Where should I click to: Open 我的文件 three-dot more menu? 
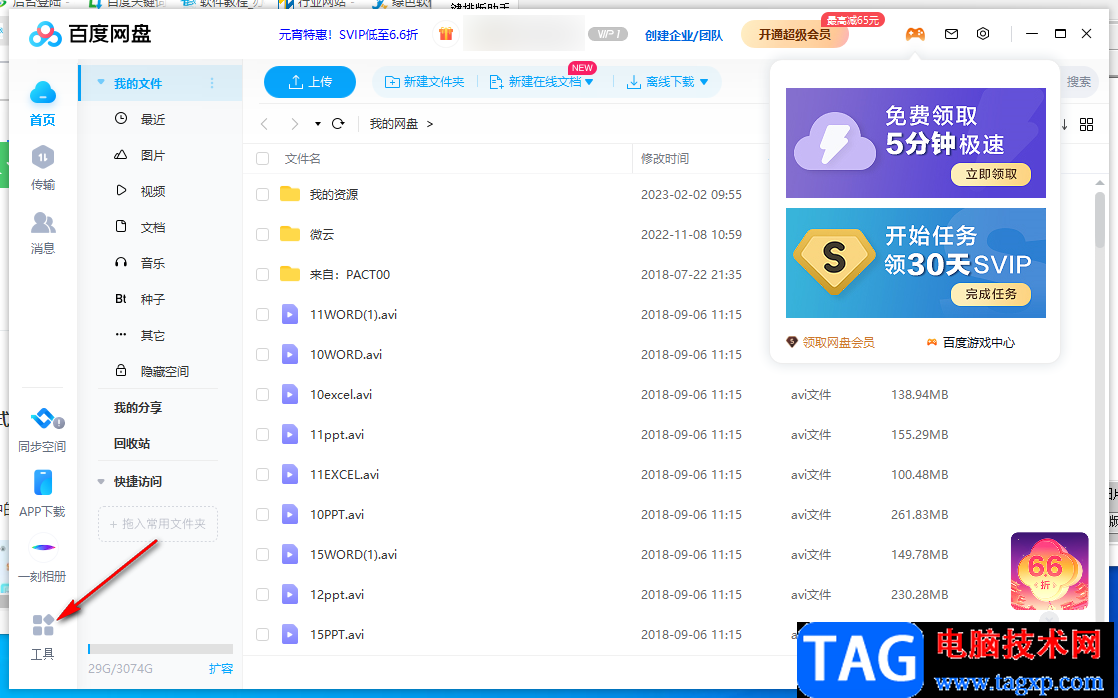(212, 83)
